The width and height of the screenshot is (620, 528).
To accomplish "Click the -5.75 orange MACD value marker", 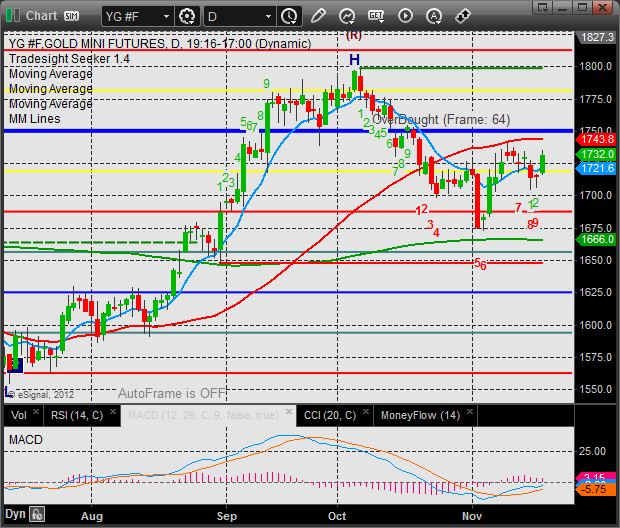I will click(x=596, y=489).
